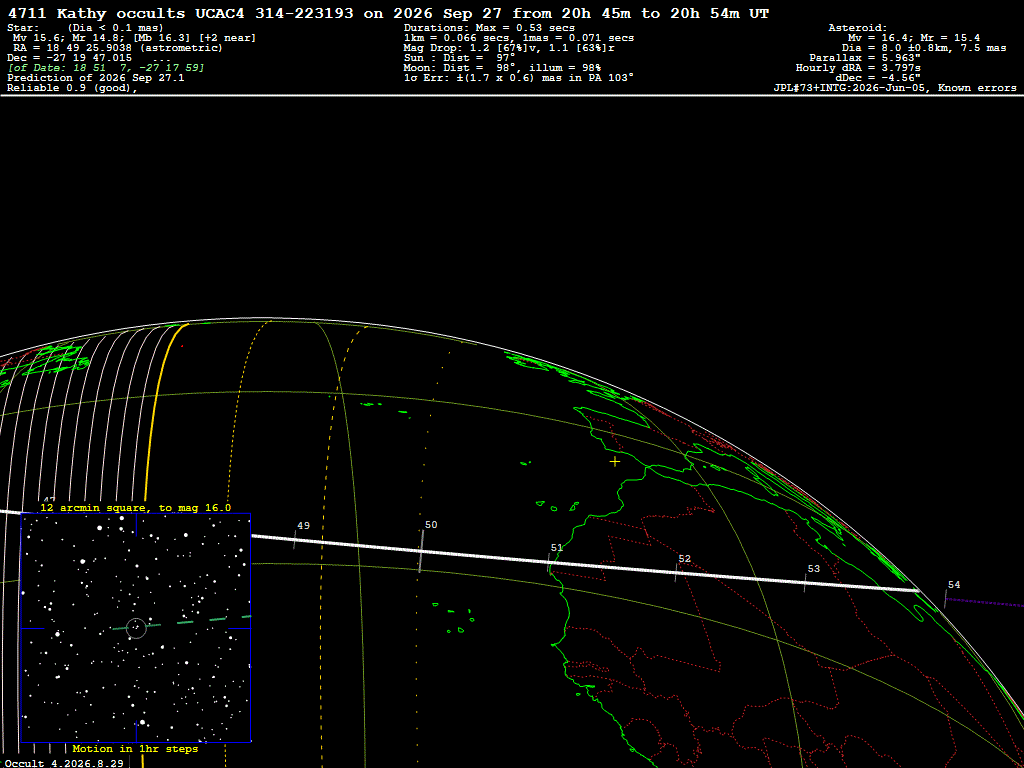Click time marker 54 near the limb
This screenshot has width=1024, height=768.
953,585
